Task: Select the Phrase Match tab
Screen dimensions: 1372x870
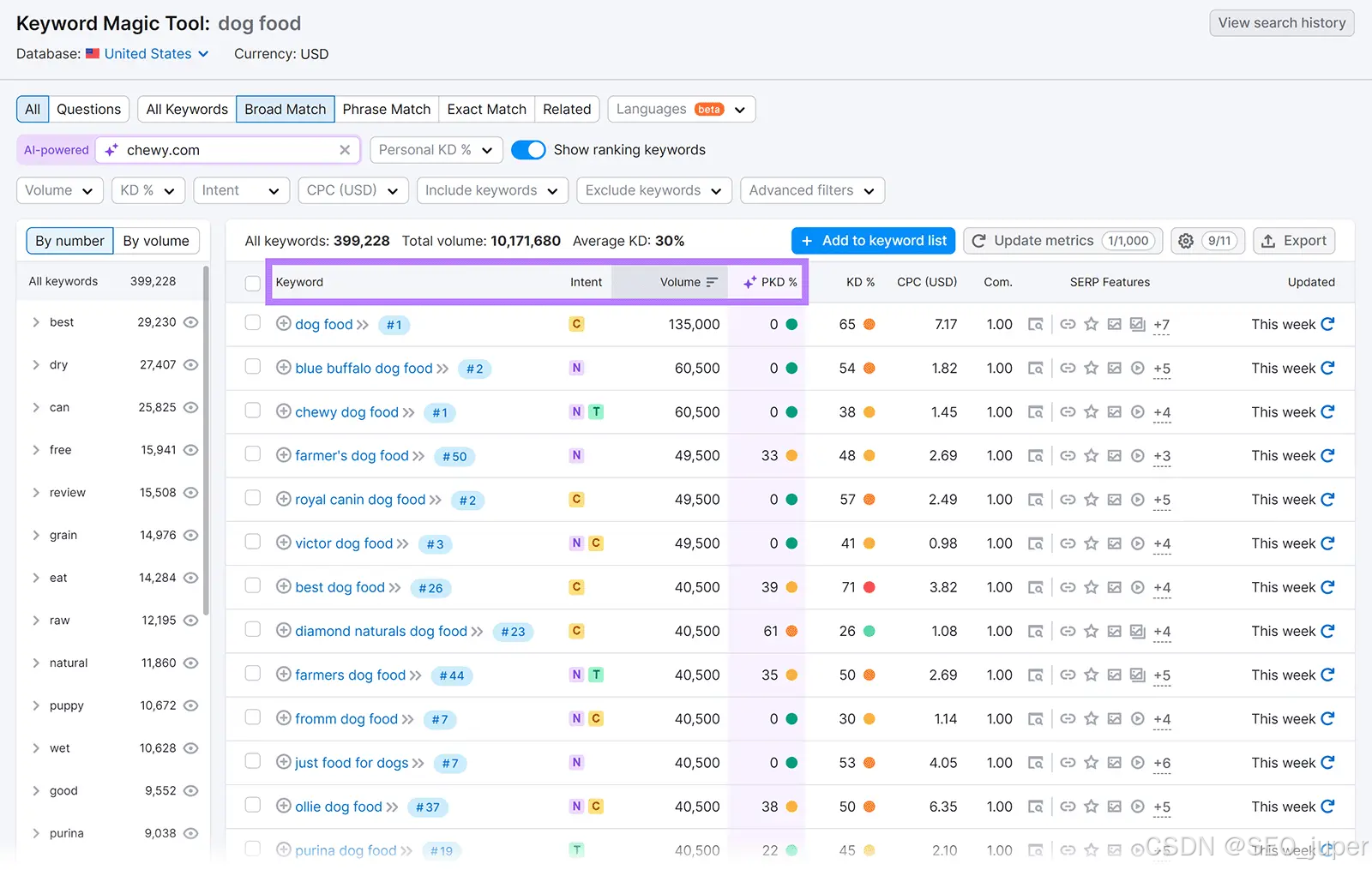Action: coord(387,109)
